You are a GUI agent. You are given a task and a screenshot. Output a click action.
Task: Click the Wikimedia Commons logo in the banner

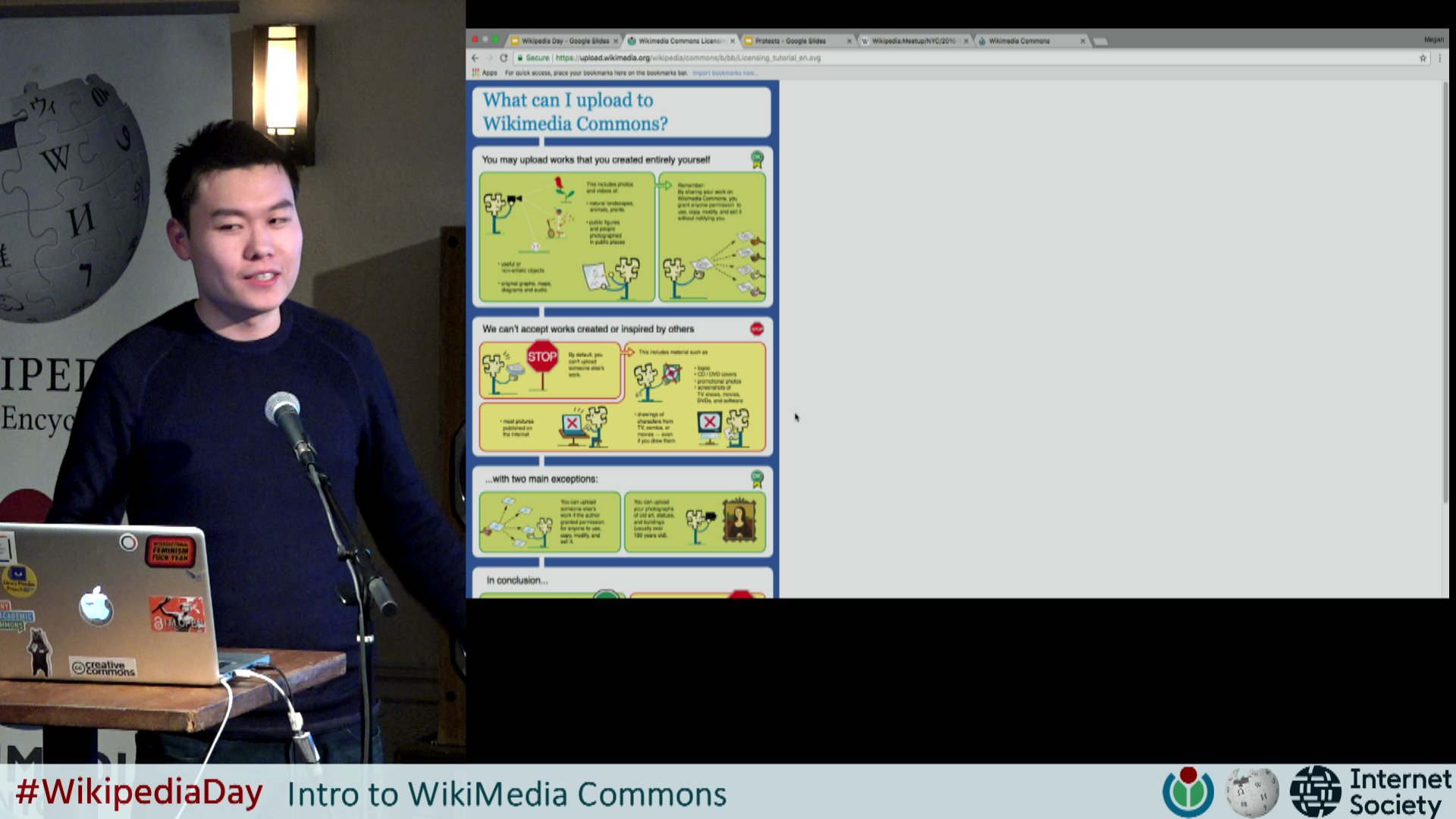point(1188,792)
